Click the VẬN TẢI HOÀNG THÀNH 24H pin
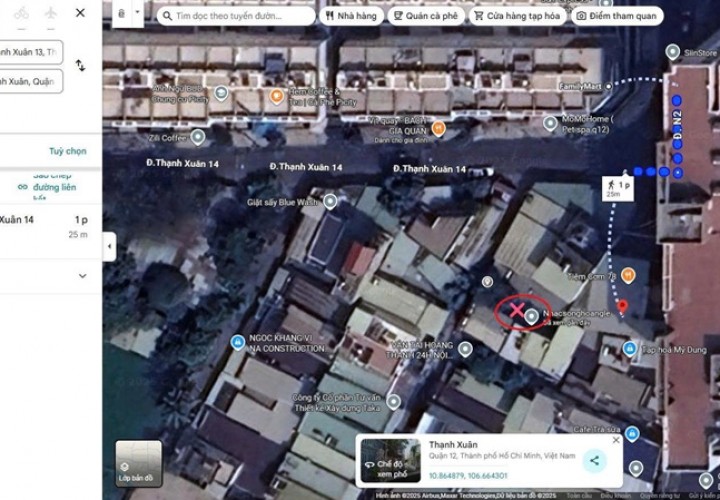The height and width of the screenshot is (500, 720). click(x=465, y=349)
